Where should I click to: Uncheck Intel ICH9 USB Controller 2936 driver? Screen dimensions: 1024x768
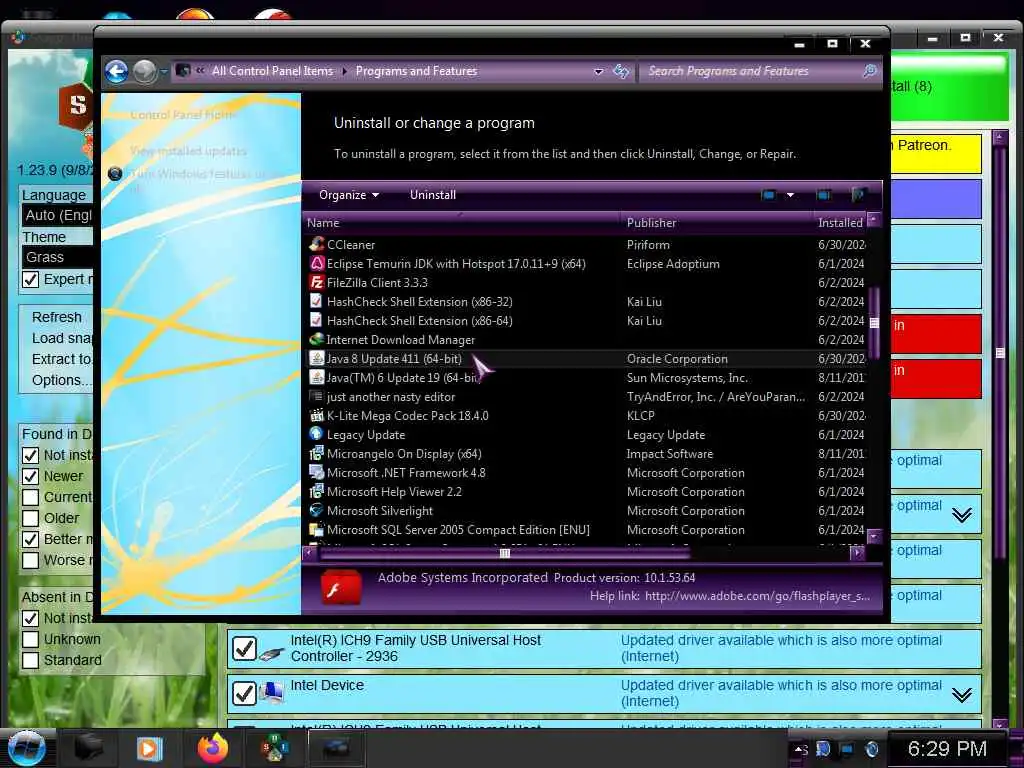(x=244, y=648)
